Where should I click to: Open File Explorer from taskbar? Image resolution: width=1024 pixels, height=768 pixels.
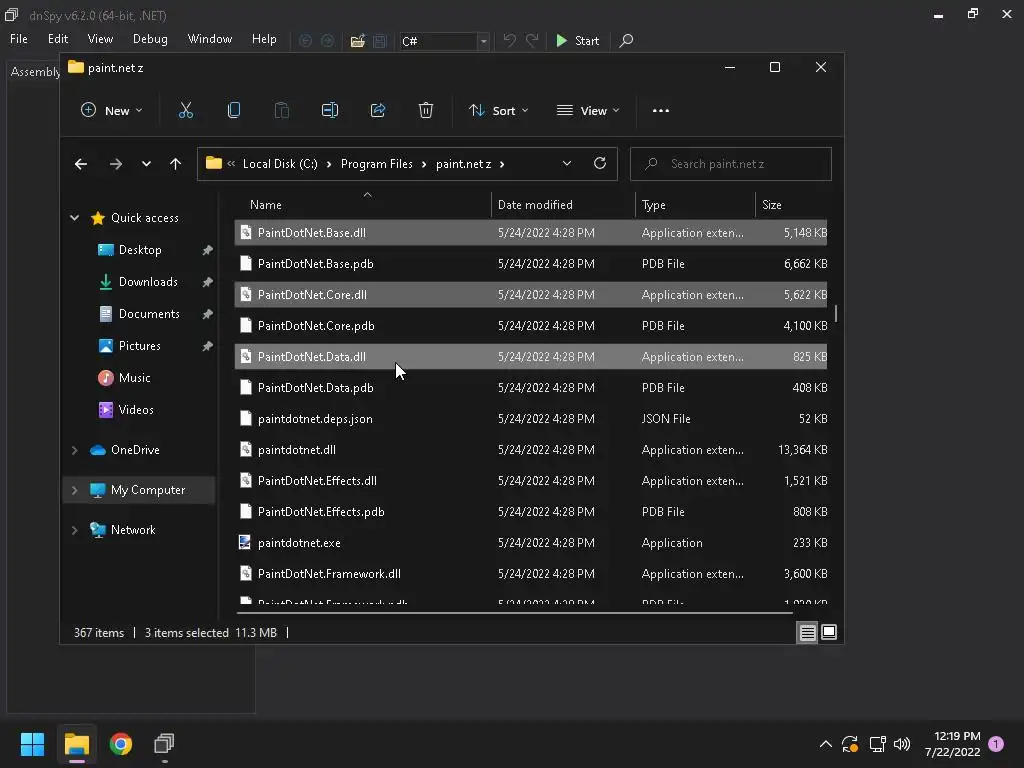pos(76,743)
